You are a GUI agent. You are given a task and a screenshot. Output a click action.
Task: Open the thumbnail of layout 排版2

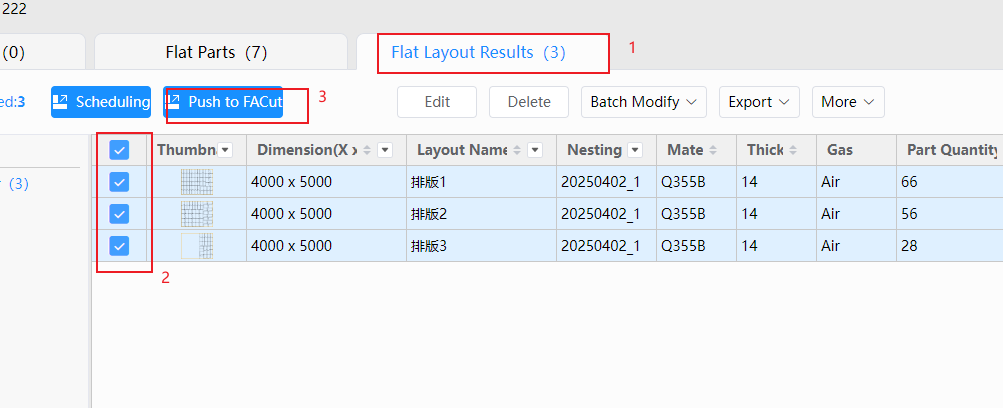point(197,214)
